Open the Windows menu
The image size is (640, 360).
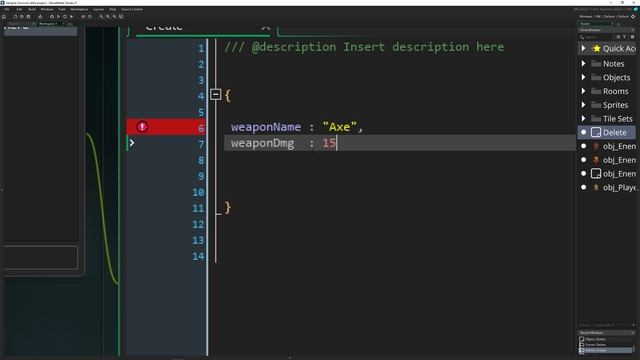point(47,9)
